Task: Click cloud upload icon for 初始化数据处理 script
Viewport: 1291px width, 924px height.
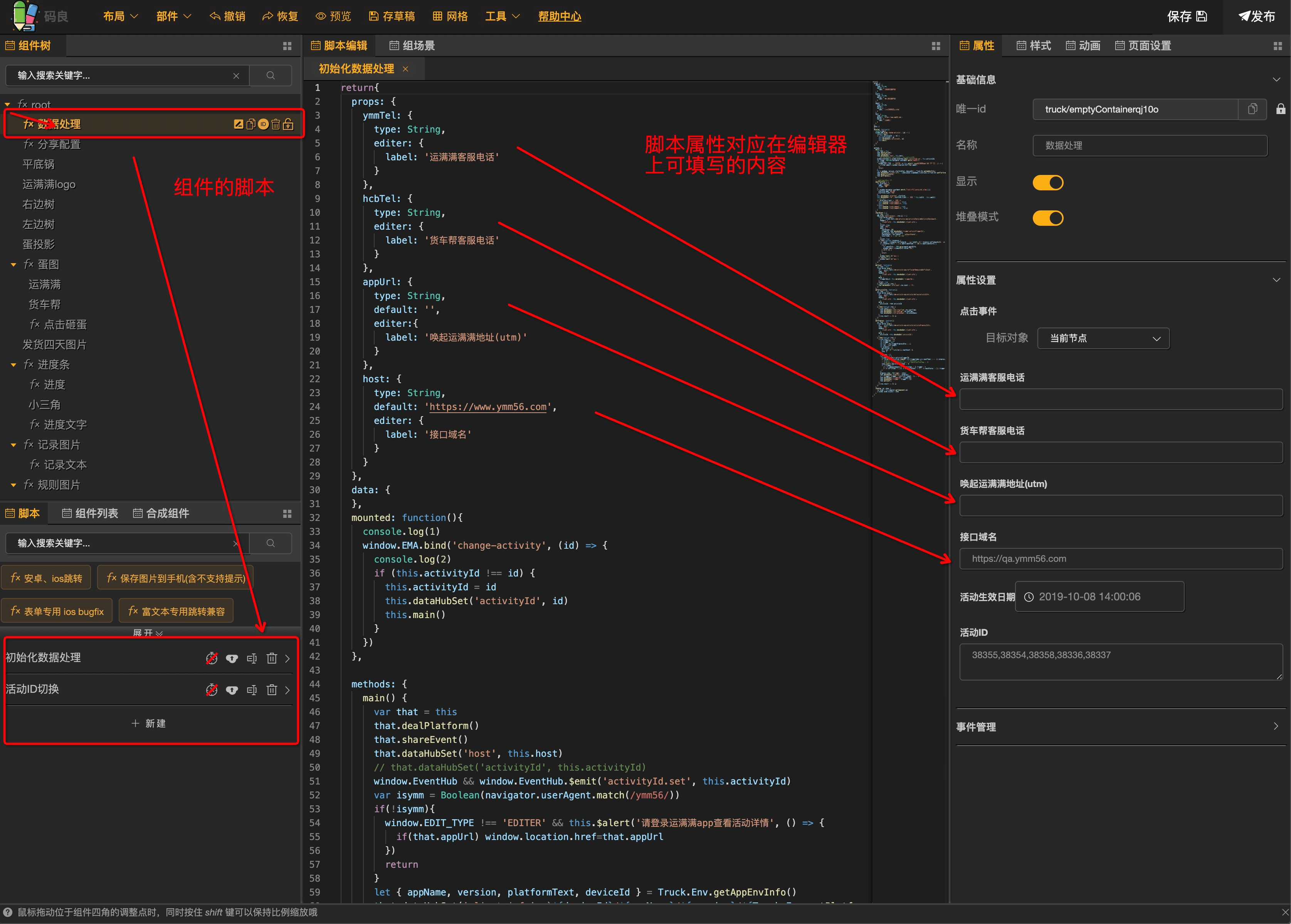Action: point(232,658)
